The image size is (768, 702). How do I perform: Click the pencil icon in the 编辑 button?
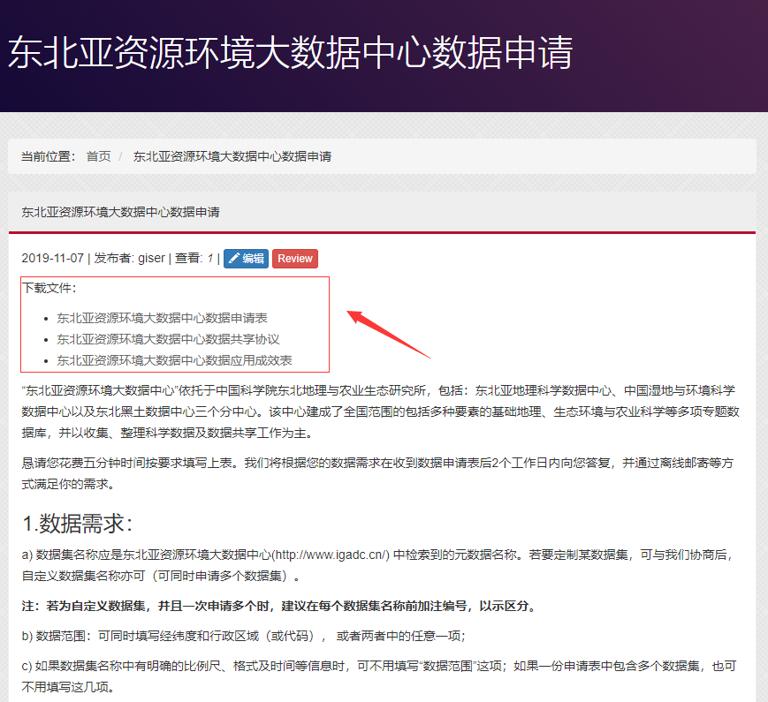coord(234,258)
